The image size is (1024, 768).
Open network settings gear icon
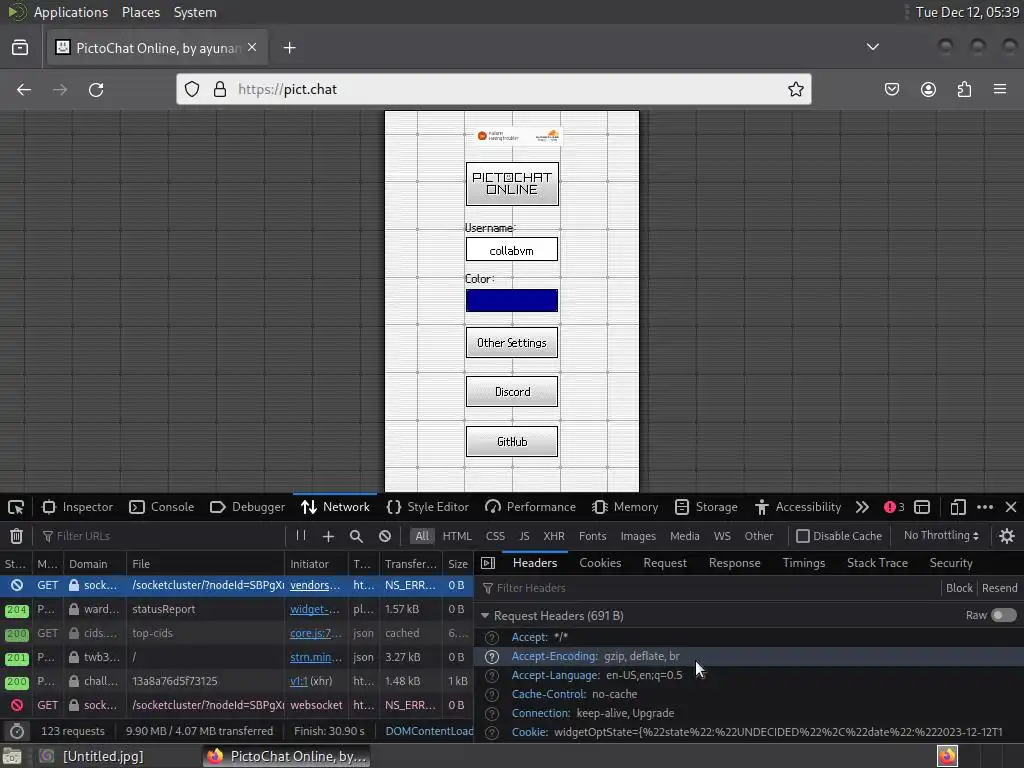pos(1007,536)
